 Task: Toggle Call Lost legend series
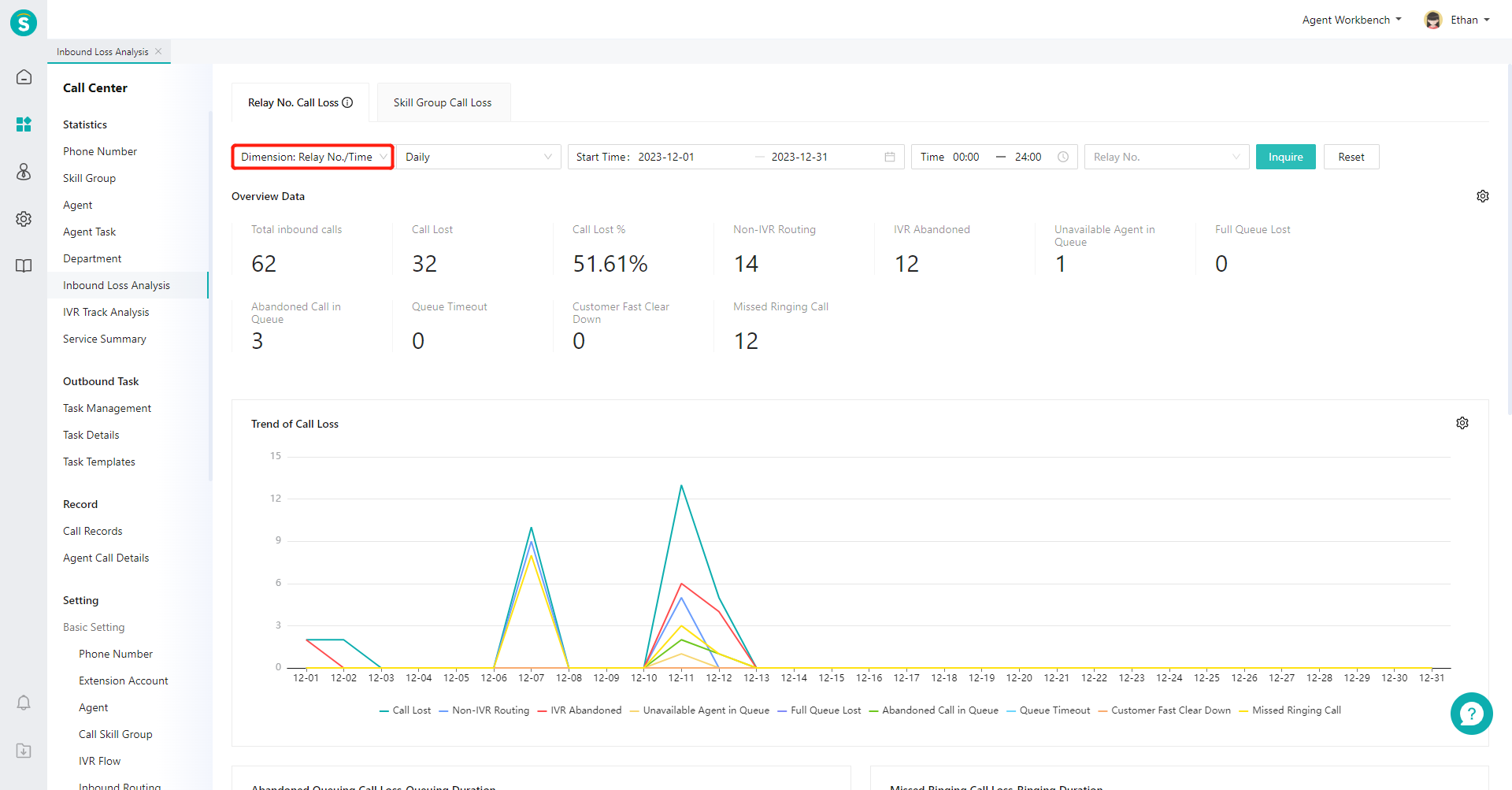click(x=405, y=710)
